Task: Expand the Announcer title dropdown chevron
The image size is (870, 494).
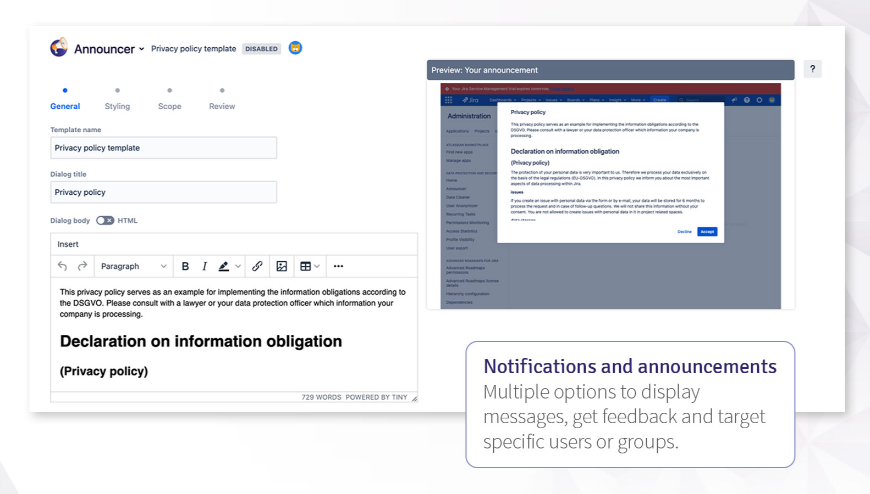Action: coord(142,49)
